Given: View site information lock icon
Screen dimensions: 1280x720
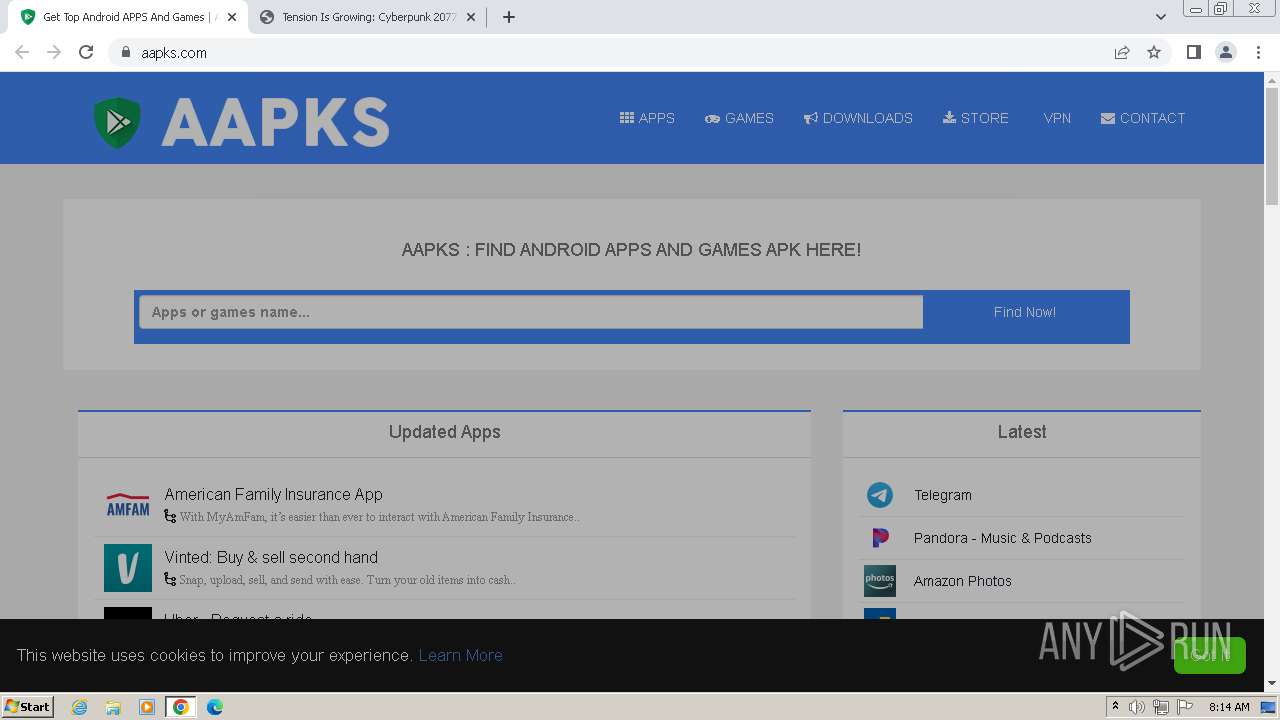Looking at the screenshot, I should point(125,52).
